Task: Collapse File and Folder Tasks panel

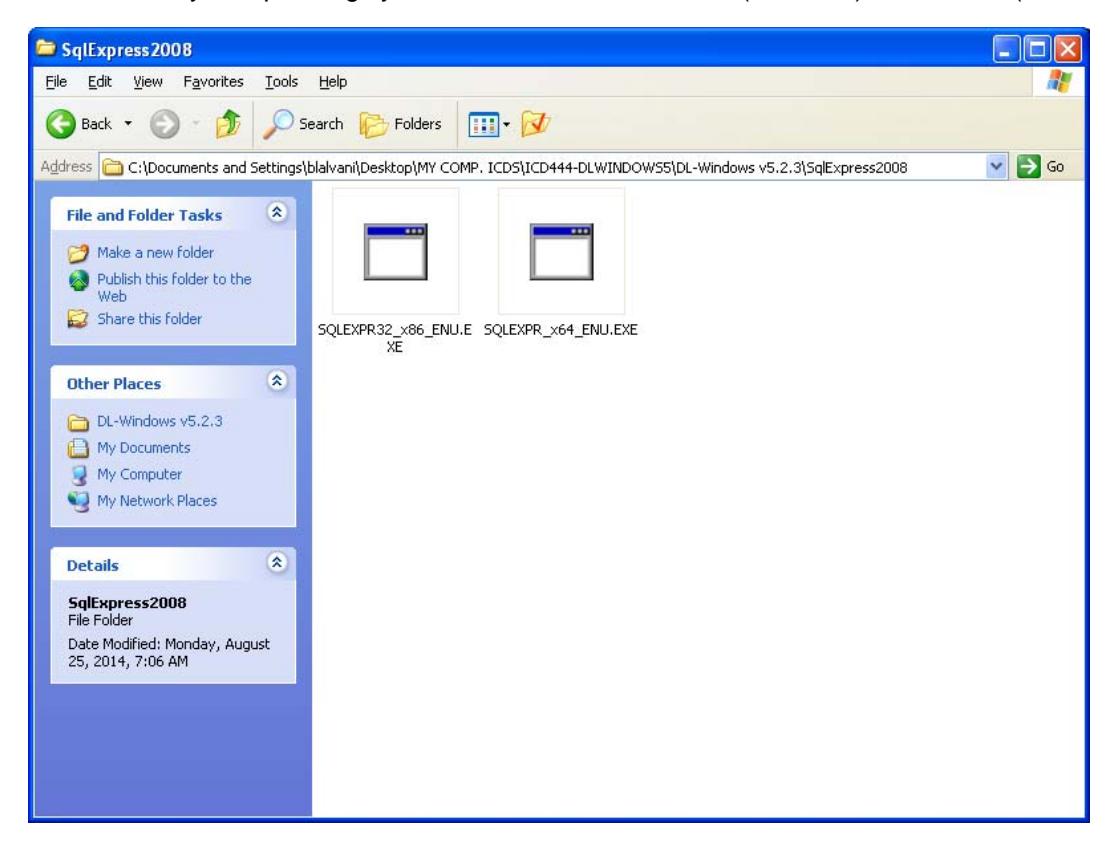Action: point(277,212)
